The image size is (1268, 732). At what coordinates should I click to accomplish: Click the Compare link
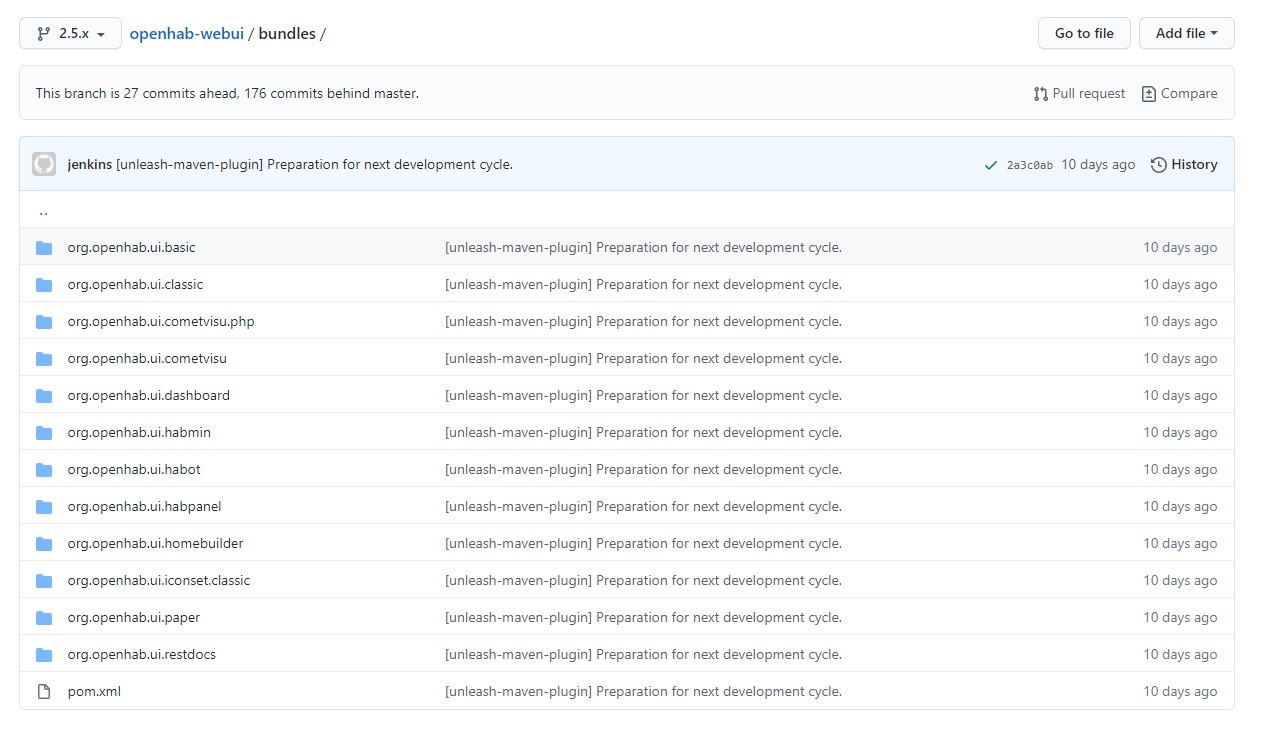tap(1179, 93)
